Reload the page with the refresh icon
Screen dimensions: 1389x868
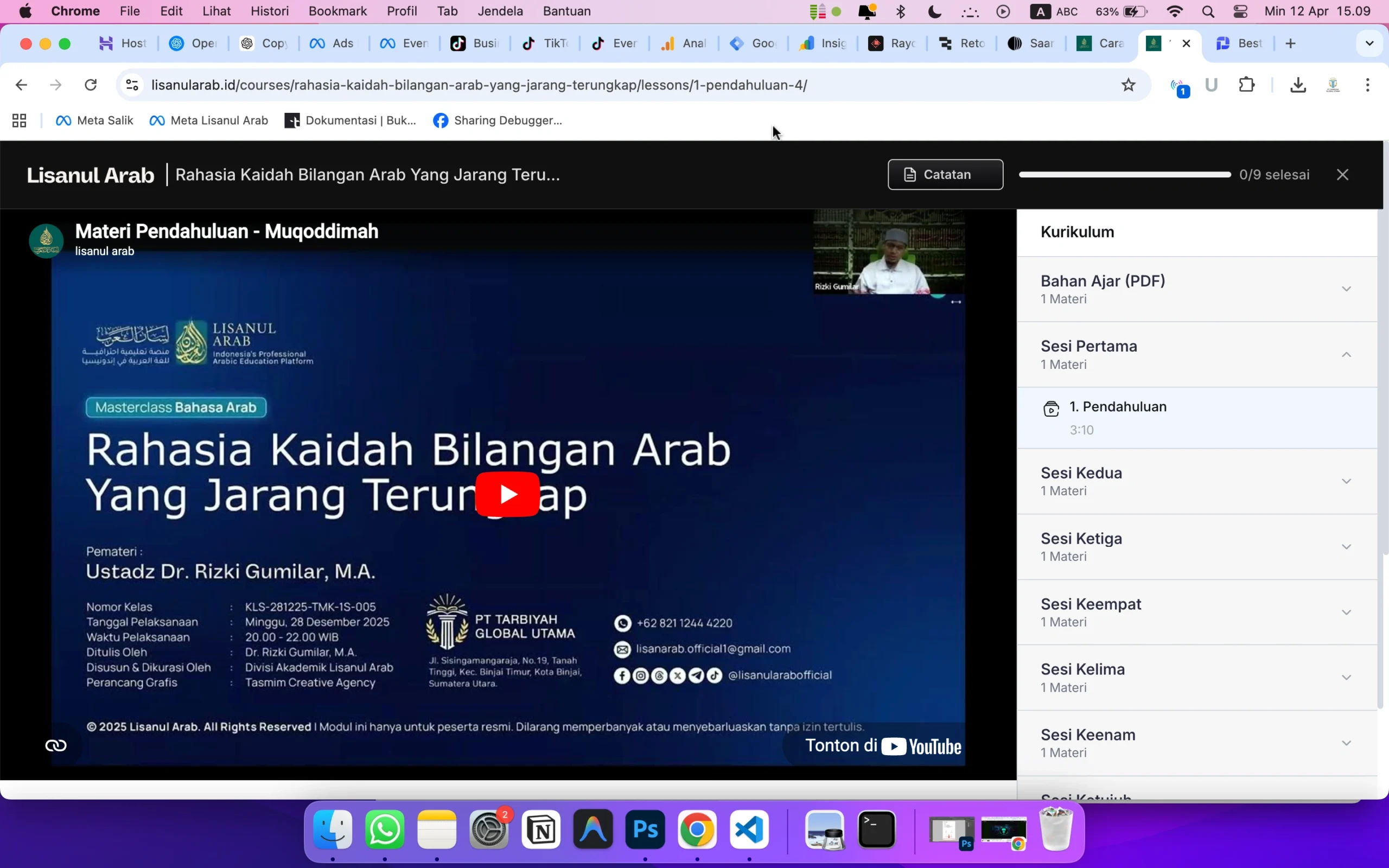[91, 85]
